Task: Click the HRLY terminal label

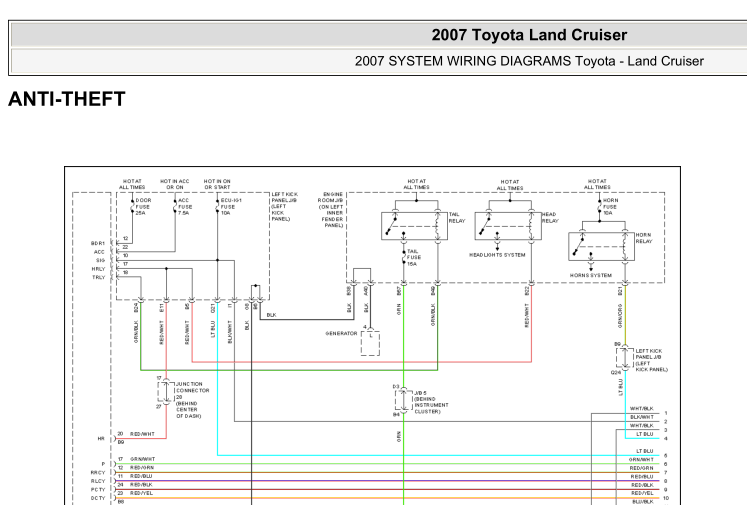Action: tap(98, 269)
